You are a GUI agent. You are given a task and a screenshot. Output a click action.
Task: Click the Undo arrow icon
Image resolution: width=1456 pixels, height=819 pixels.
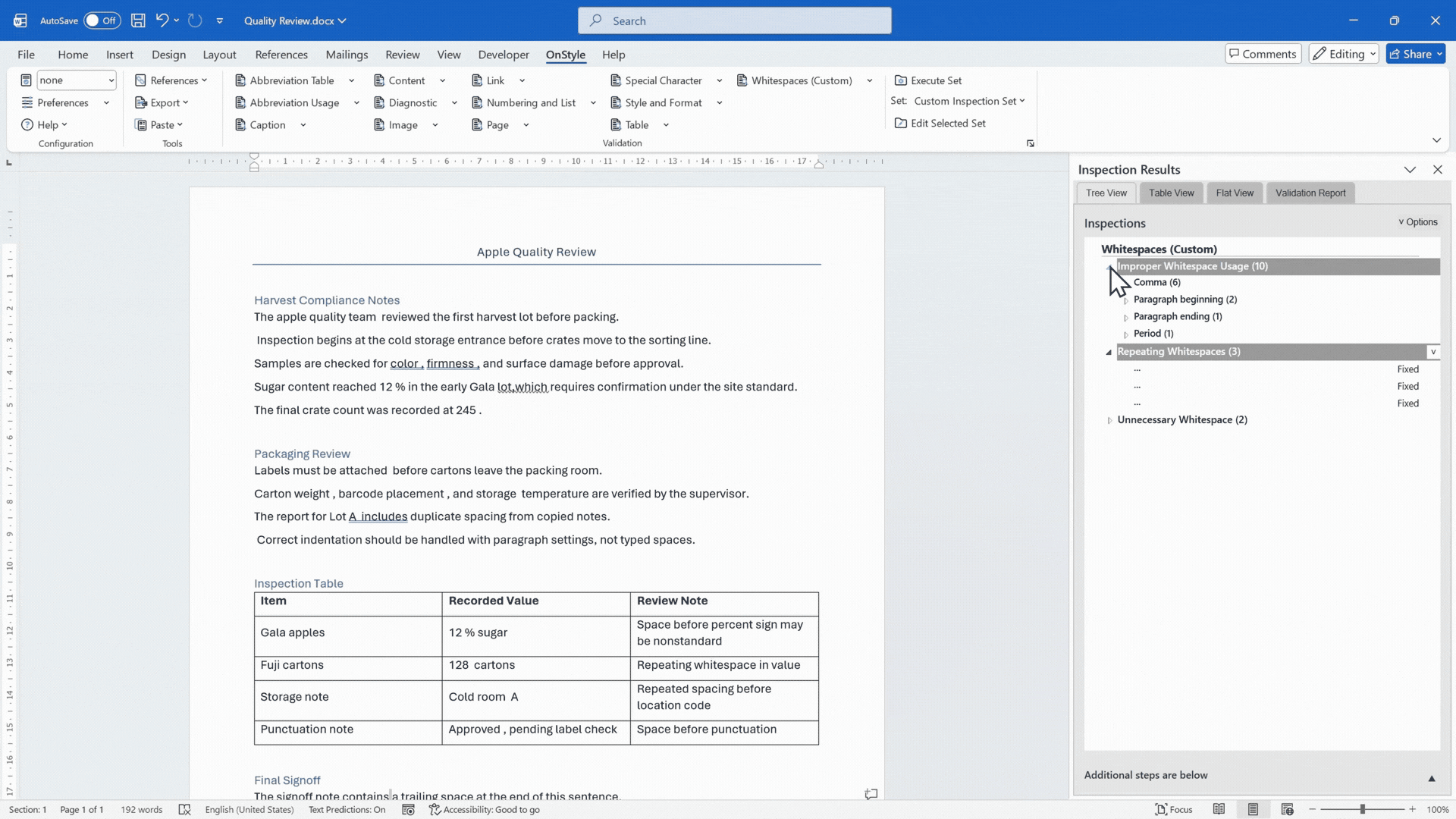(x=162, y=20)
